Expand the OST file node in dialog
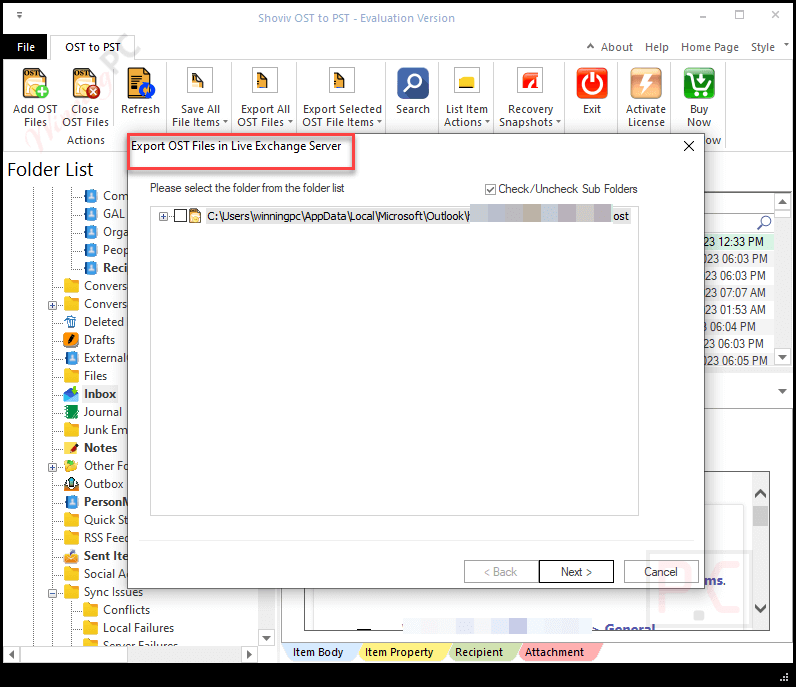Screen dimensions: 797x688 (163, 217)
